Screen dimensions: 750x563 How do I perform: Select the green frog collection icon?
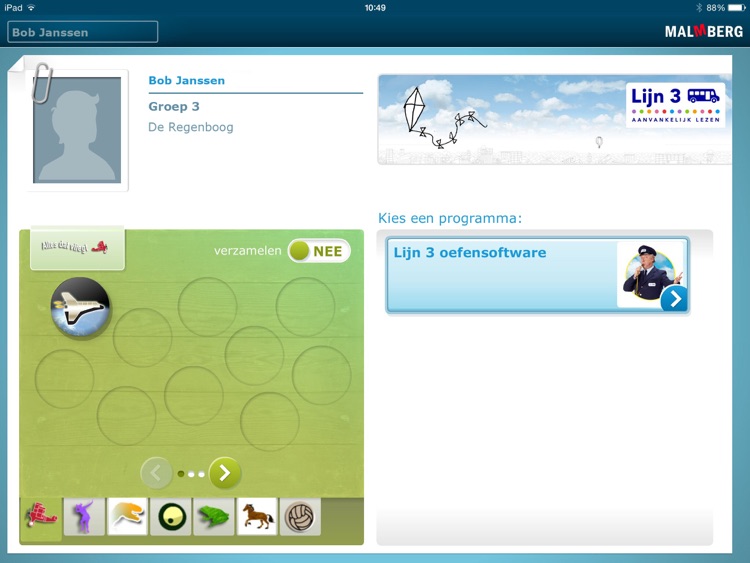click(x=214, y=517)
